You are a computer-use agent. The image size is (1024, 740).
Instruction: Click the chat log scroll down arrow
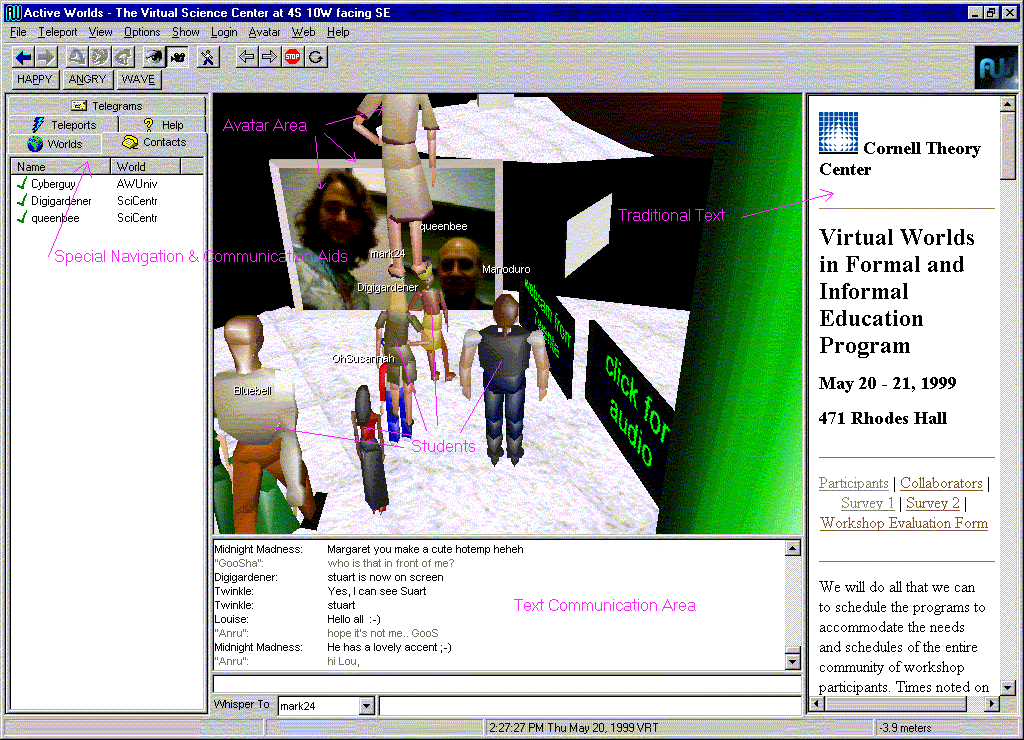pos(793,662)
